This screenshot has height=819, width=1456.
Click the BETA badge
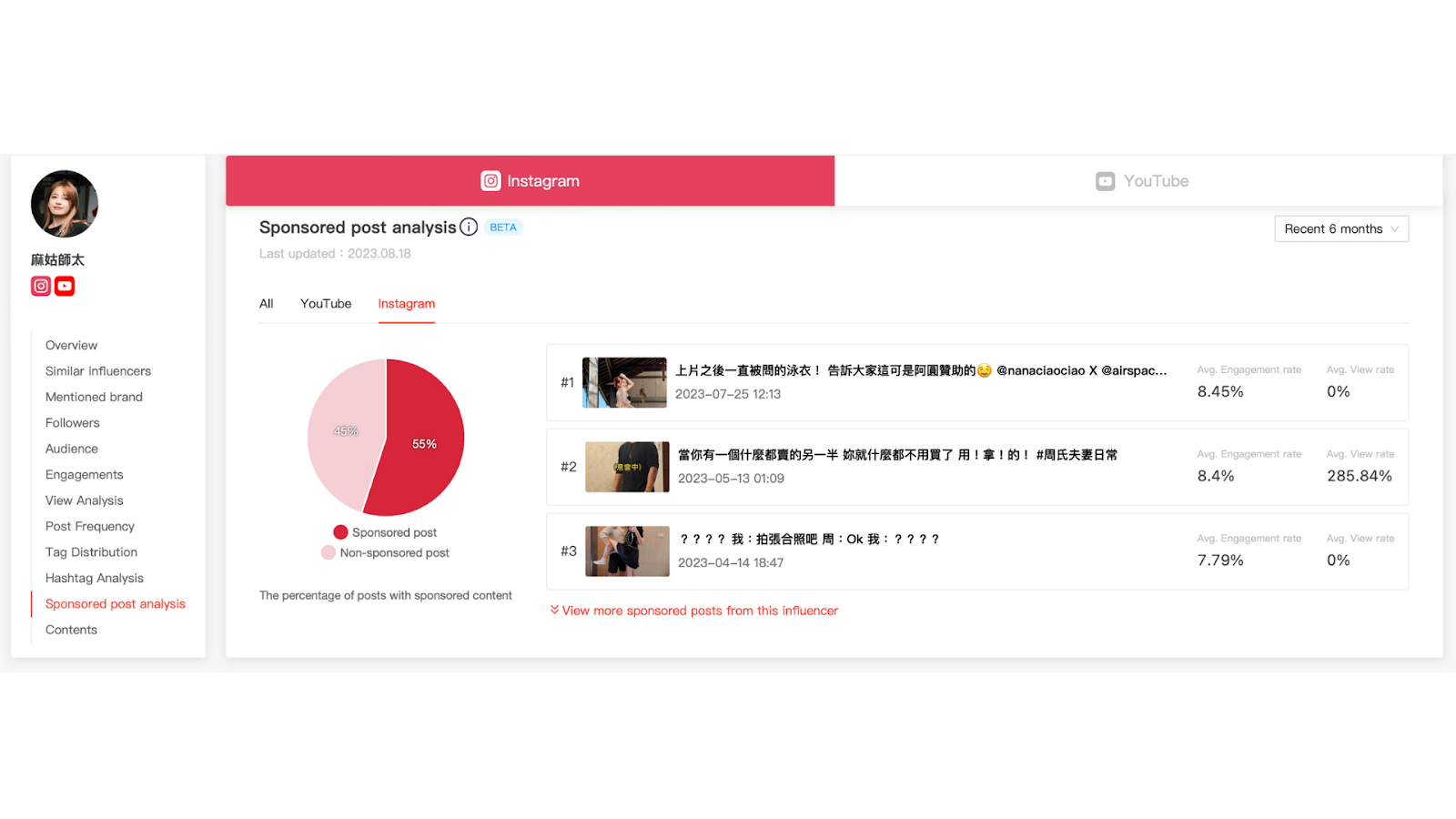(502, 227)
